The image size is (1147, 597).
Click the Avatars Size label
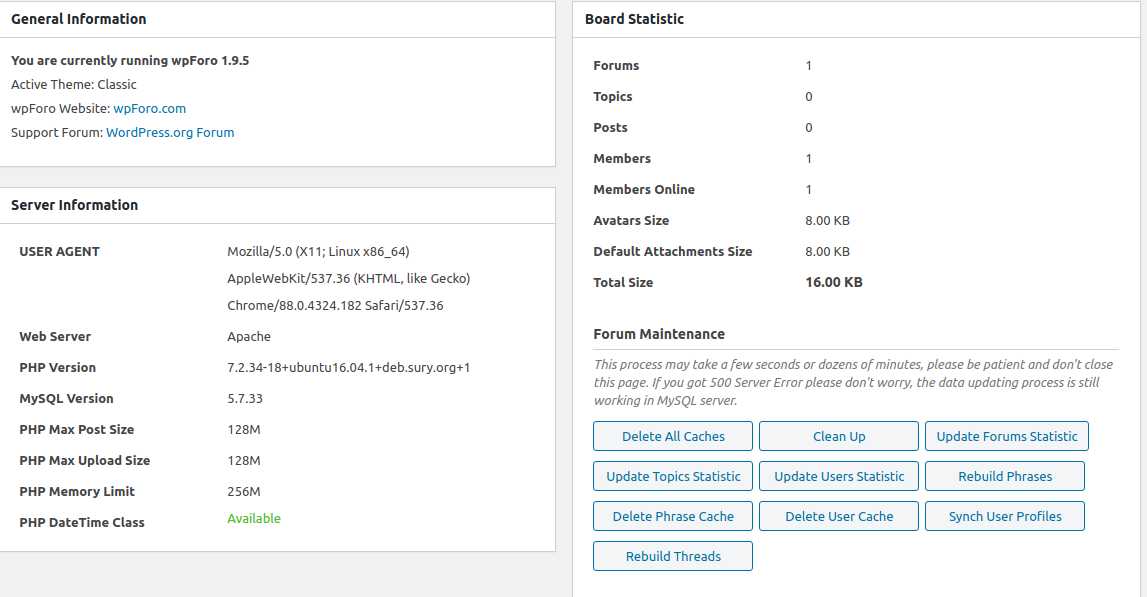(631, 220)
